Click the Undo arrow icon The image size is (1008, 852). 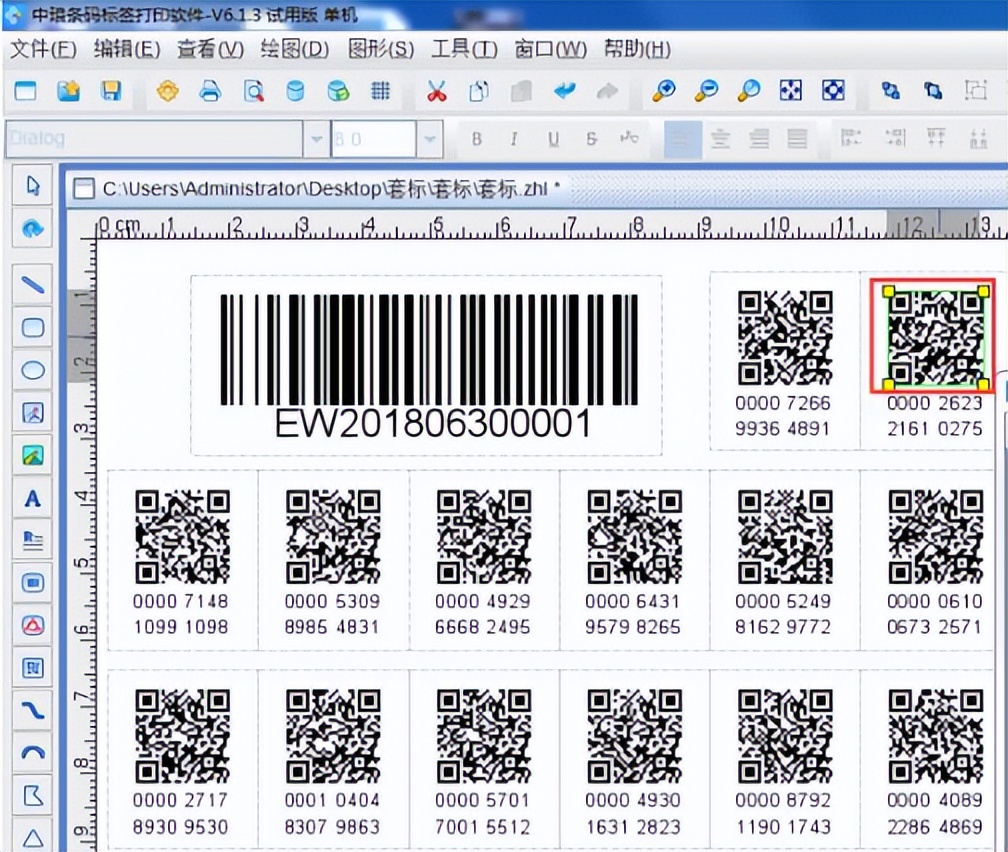[564, 91]
